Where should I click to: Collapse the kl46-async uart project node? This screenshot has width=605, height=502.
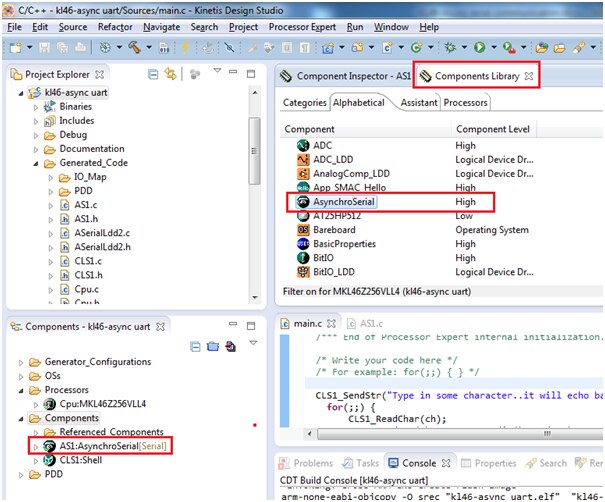[21, 93]
